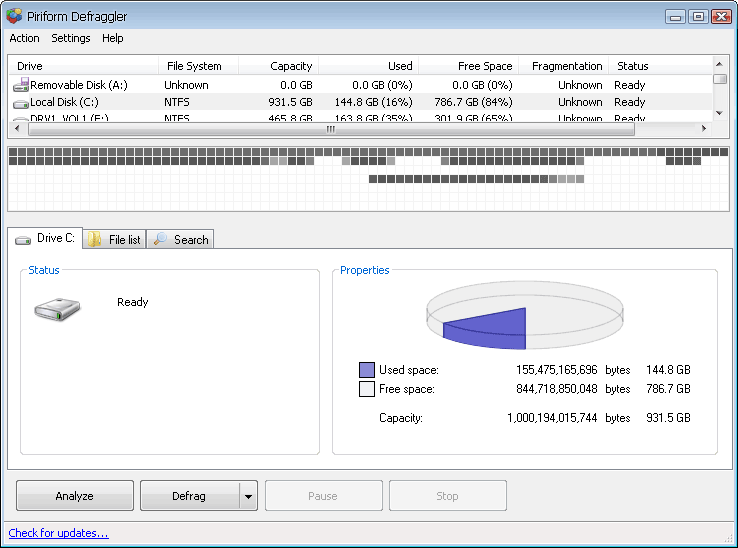Click the 144.8 GB (16%) used cell
738x548 pixels.
374,102
